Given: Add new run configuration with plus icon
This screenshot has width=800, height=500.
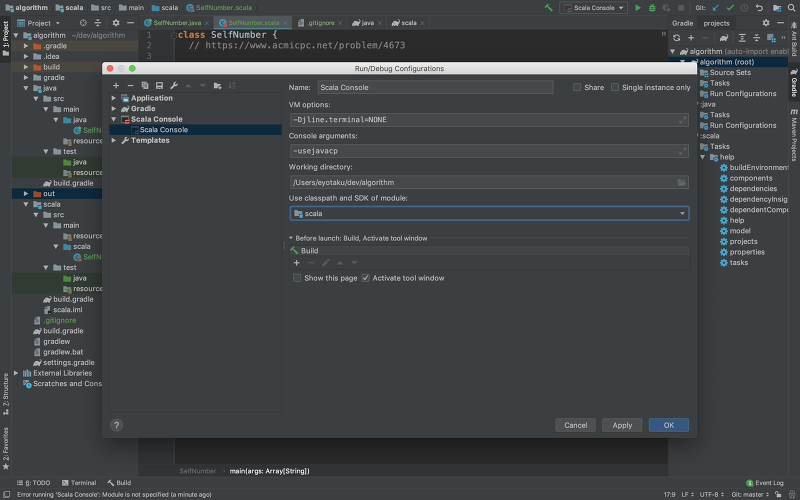Looking at the screenshot, I should pyautogui.click(x=116, y=86).
